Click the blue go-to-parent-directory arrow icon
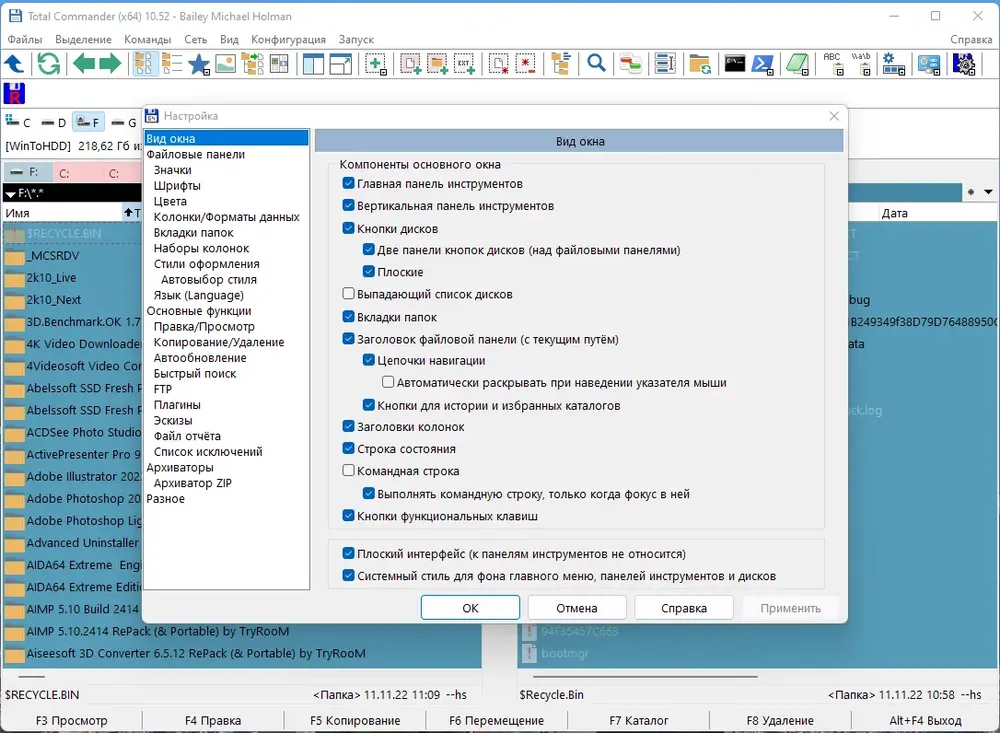 14,64
